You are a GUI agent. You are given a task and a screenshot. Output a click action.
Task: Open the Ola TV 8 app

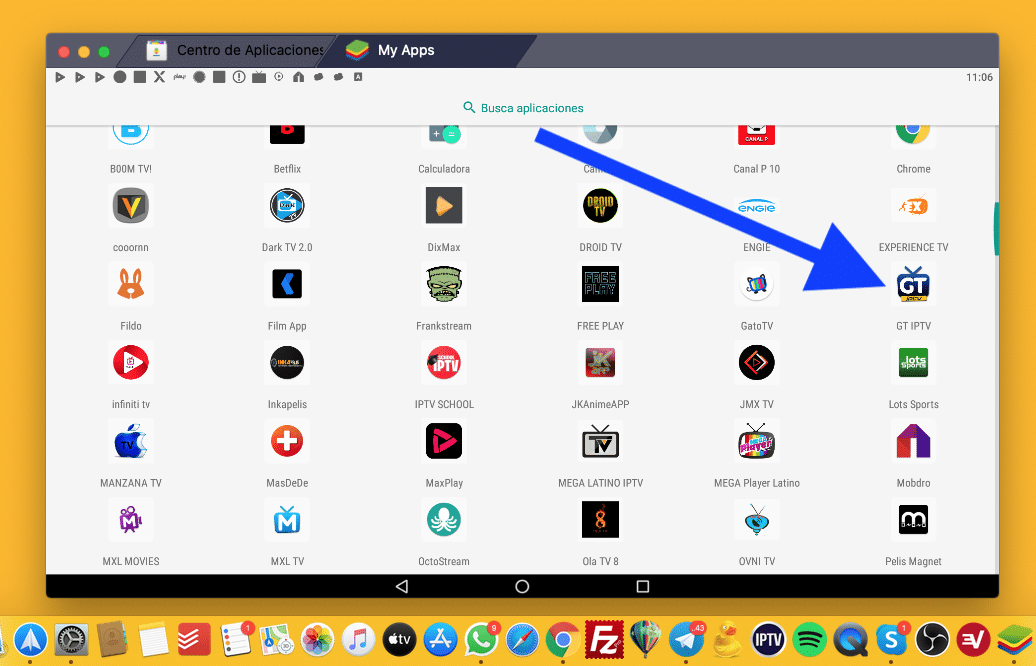[x=600, y=519]
